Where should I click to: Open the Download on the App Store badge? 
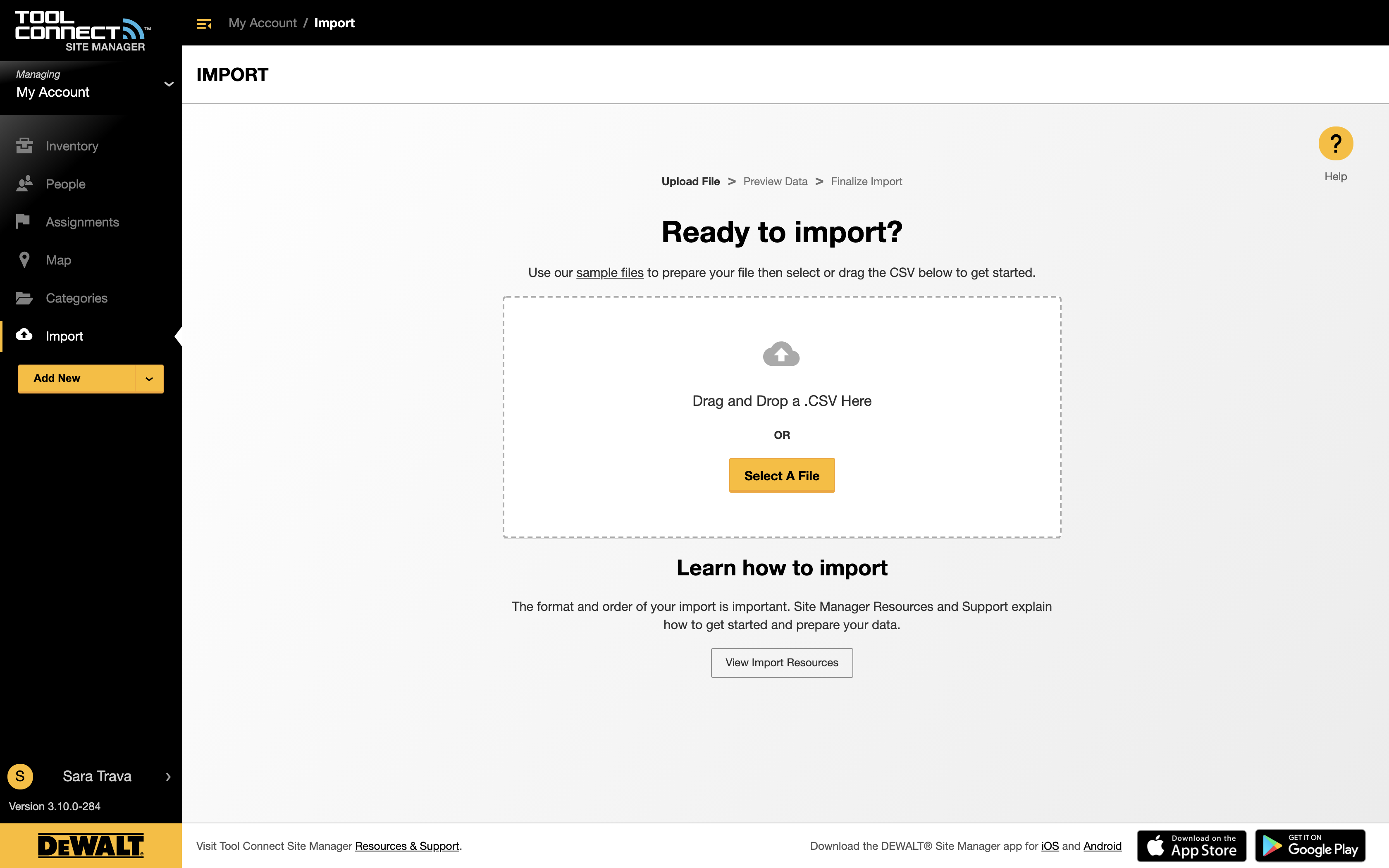click(x=1191, y=846)
